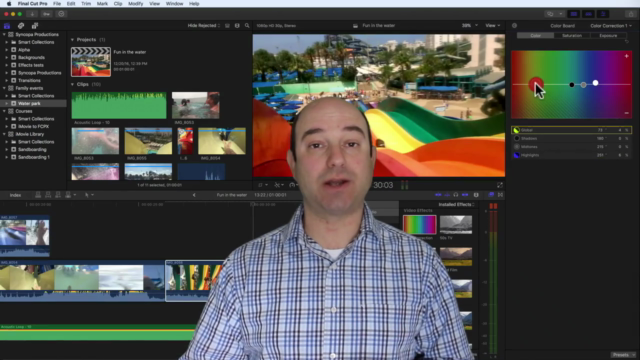Switch to the Color tab
The image size is (640, 360).
536,36
